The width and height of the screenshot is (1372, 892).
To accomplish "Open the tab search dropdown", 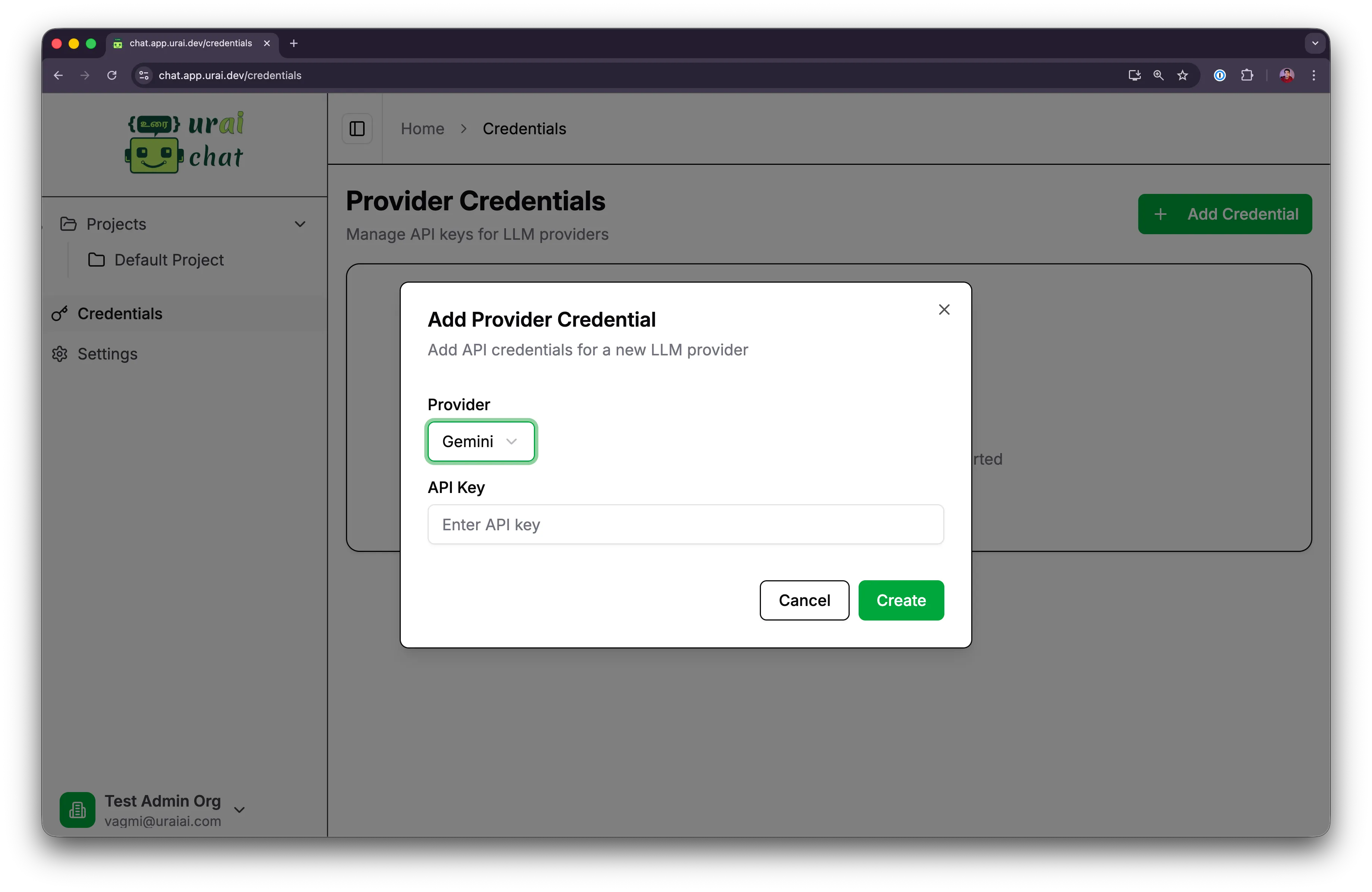I will tap(1315, 43).
